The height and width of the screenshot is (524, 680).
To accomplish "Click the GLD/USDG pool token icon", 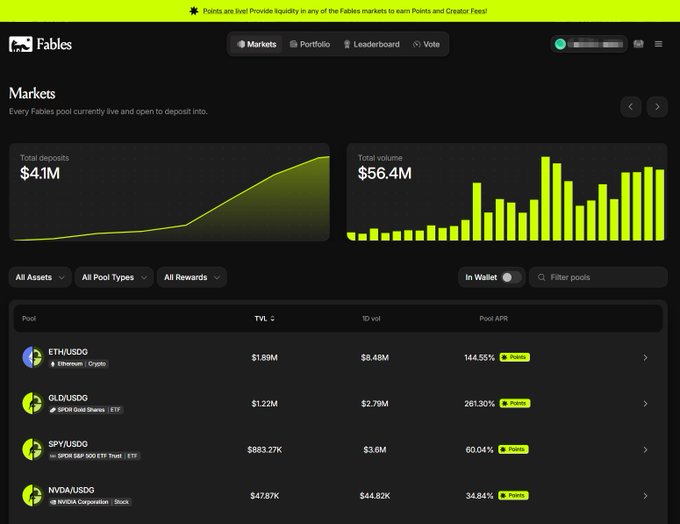I will (x=33, y=403).
